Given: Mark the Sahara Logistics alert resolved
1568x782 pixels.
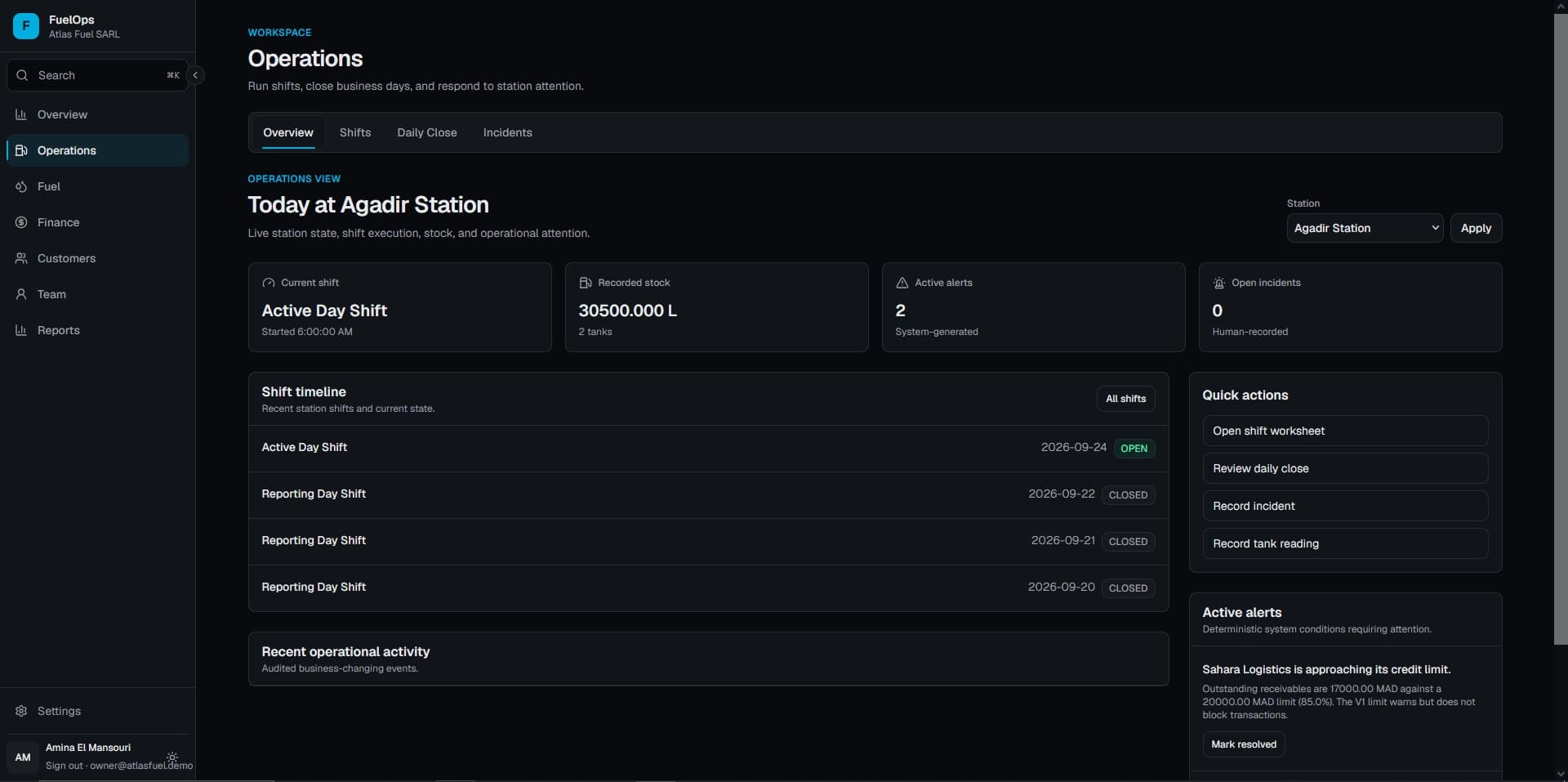Looking at the screenshot, I should tap(1243, 744).
